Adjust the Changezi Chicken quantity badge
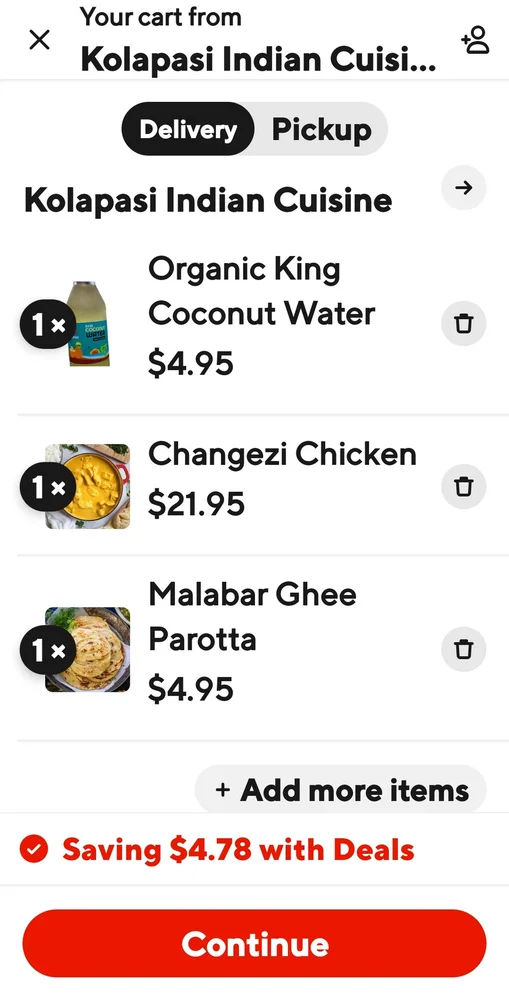The image size is (509, 1000). (48, 487)
